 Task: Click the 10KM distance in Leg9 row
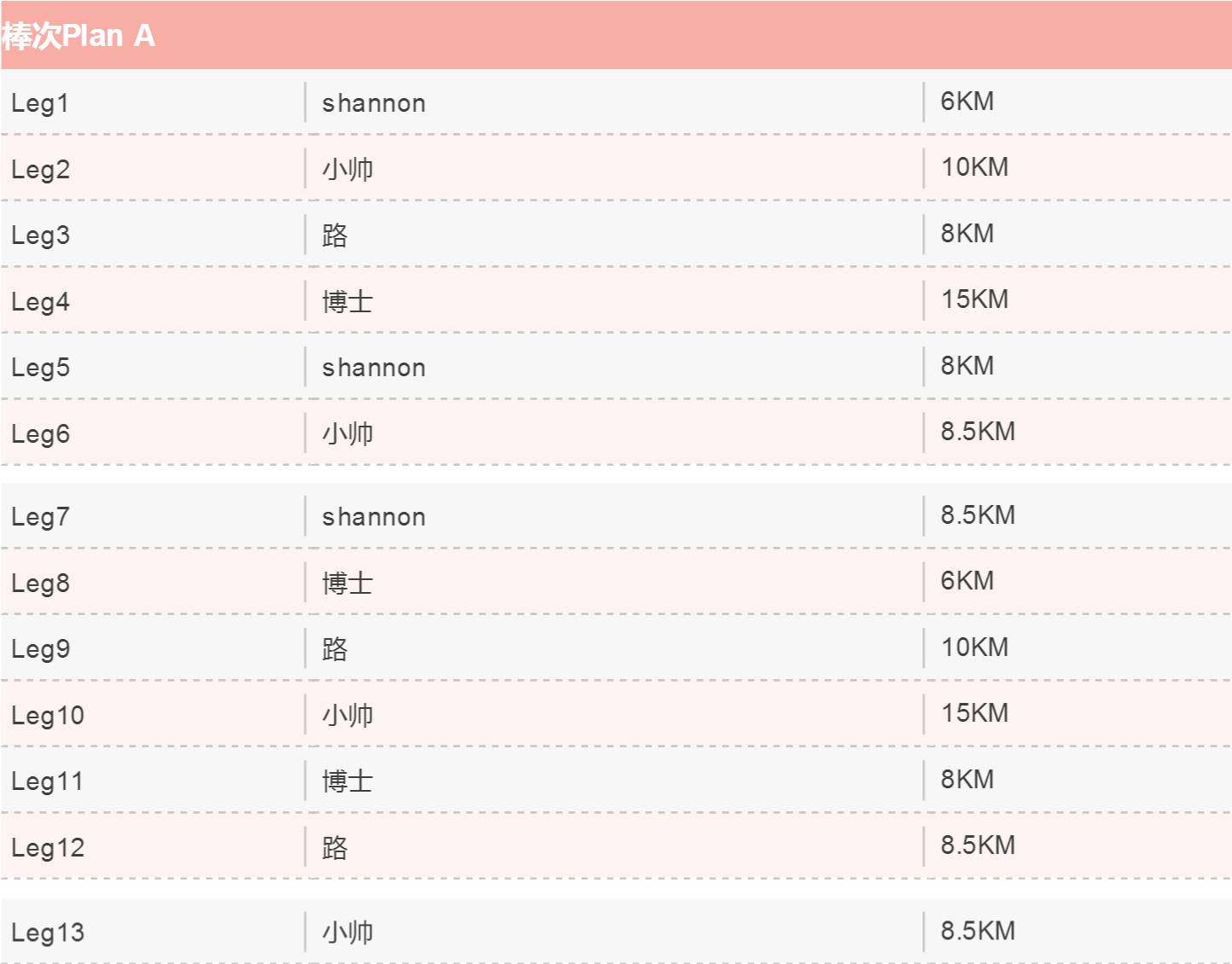tap(974, 648)
